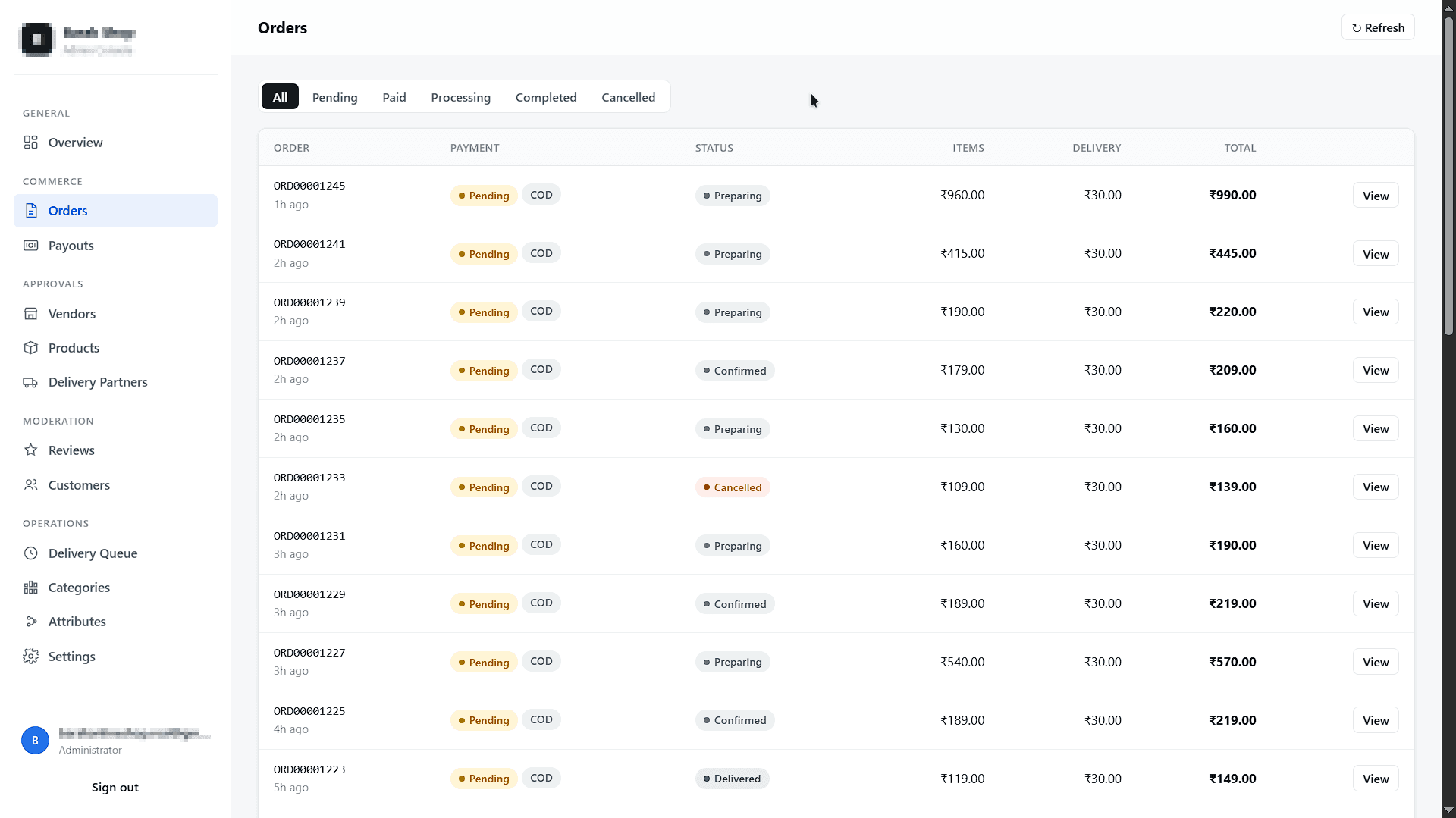Open the Processing orders tab
Image resolution: width=1456 pixels, height=818 pixels.
click(460, 97)
